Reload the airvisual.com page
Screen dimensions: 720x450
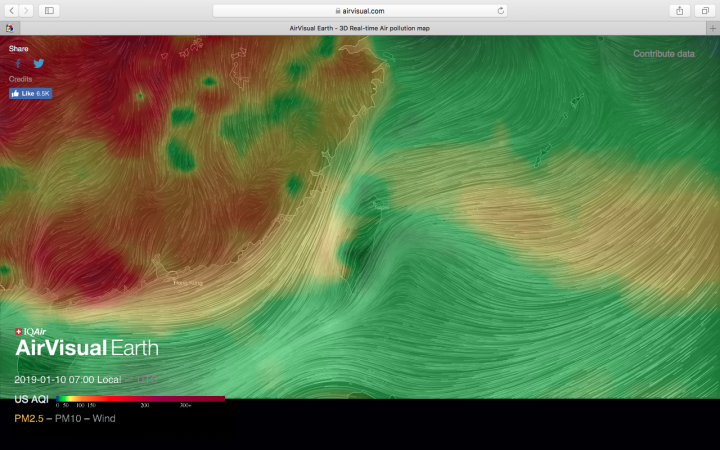pyautogui.click(x=501, y=11)
